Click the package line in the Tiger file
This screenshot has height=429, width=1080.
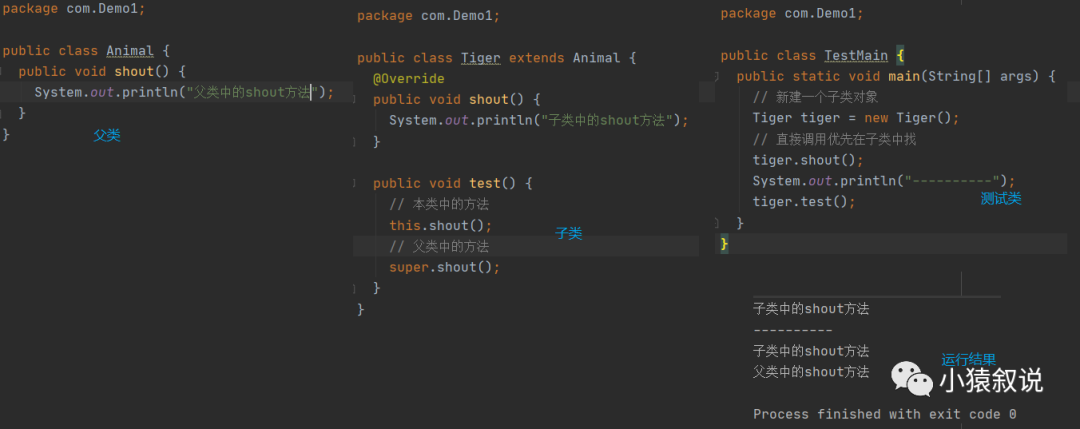coord(428,16)
